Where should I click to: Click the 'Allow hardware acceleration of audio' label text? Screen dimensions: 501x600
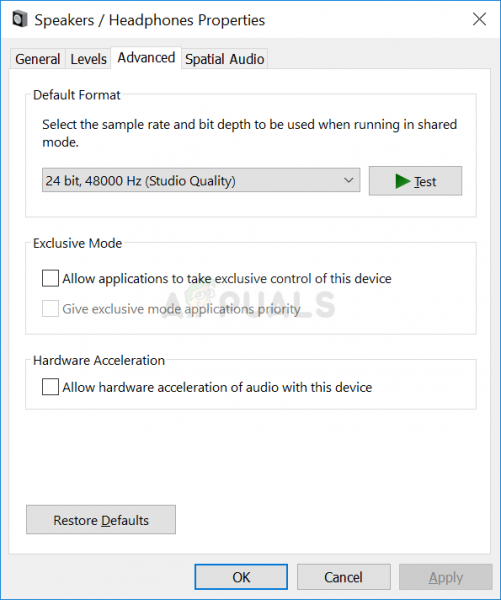click(217, 387)
